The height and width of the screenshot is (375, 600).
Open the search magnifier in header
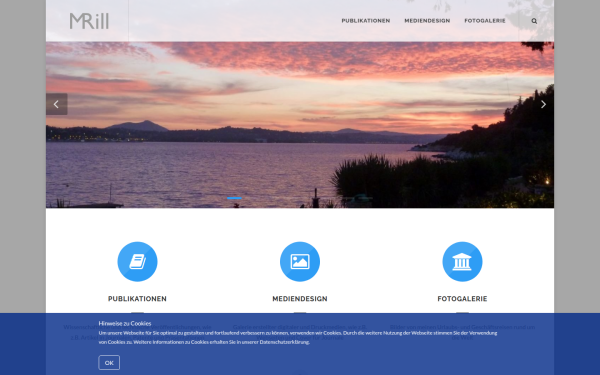[534, 21]
